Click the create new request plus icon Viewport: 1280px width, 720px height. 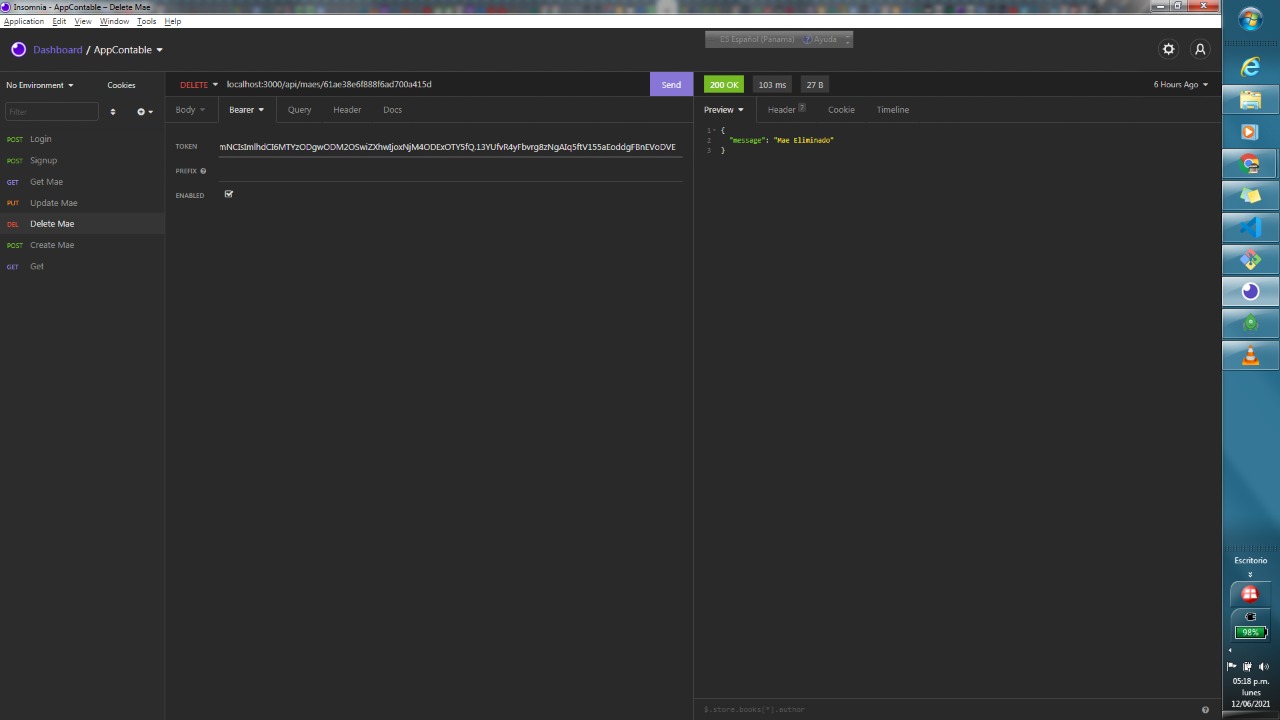(141, 111)
